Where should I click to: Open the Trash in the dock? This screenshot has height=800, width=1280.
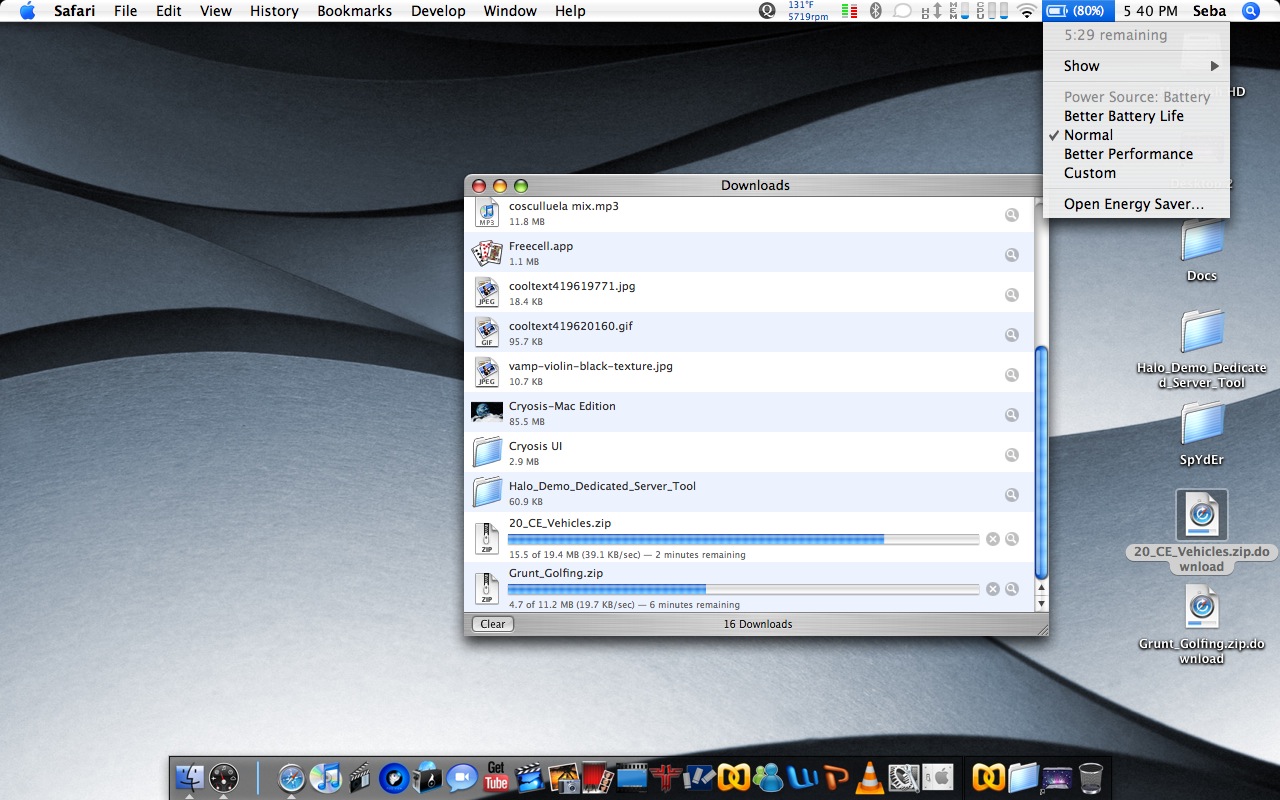(1091, 777)
